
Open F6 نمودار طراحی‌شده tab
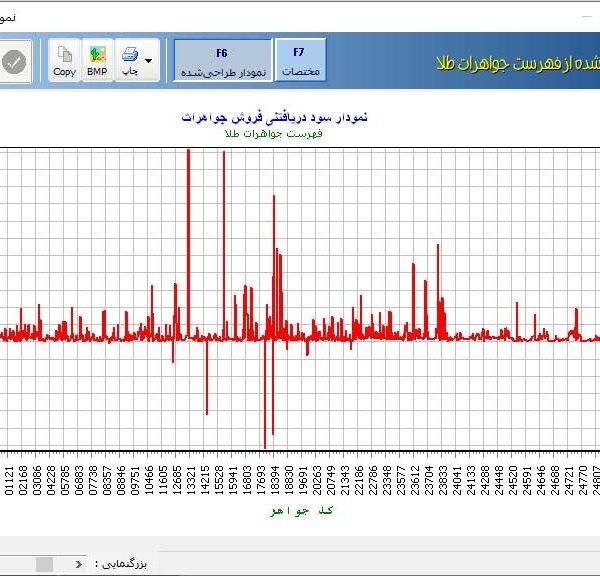point(223,60)
